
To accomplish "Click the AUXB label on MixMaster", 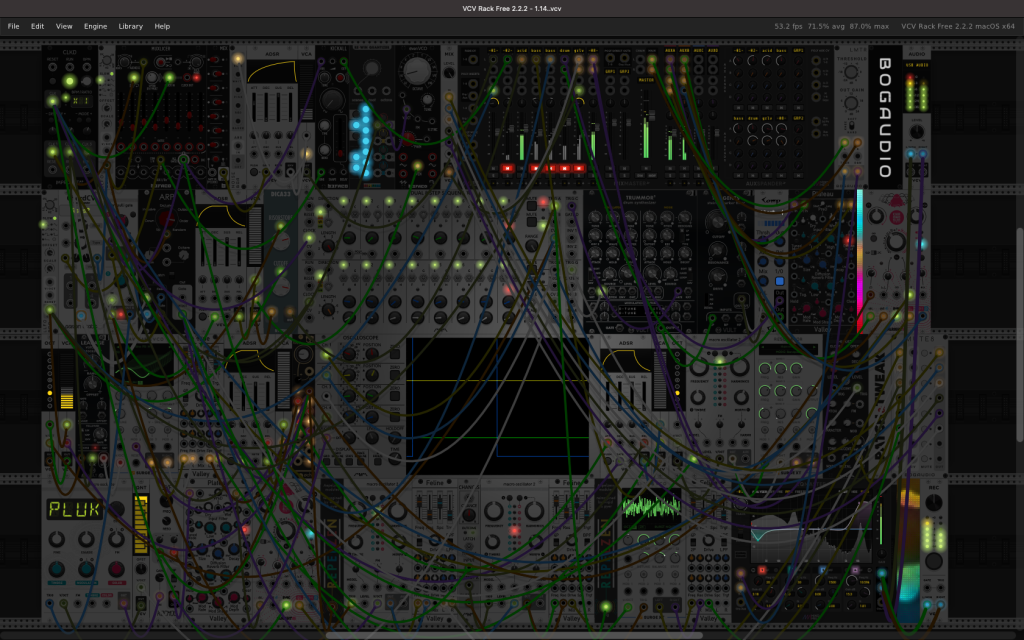I will (684, 50).
